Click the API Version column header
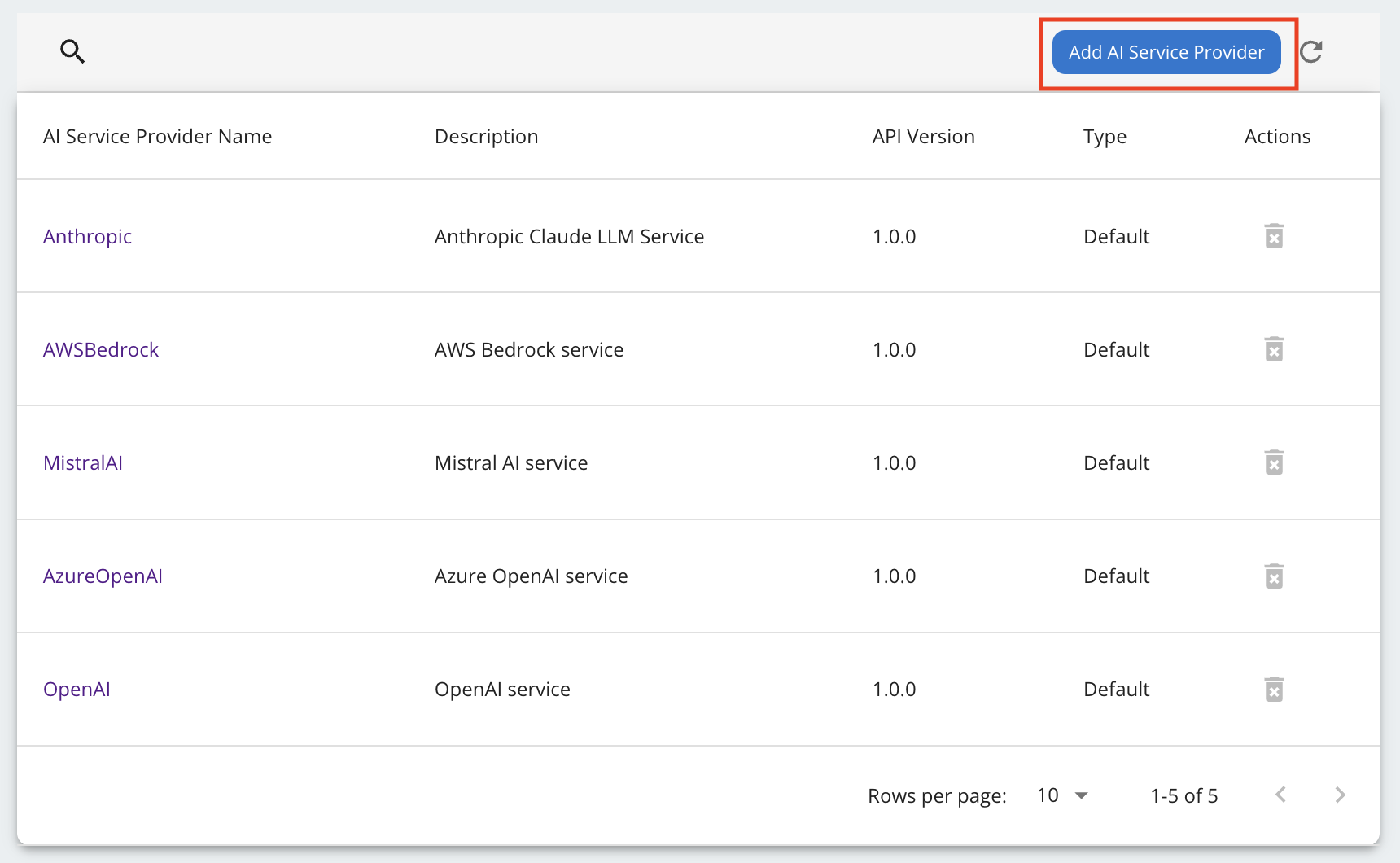The image size is (1400, 863). 923,136
